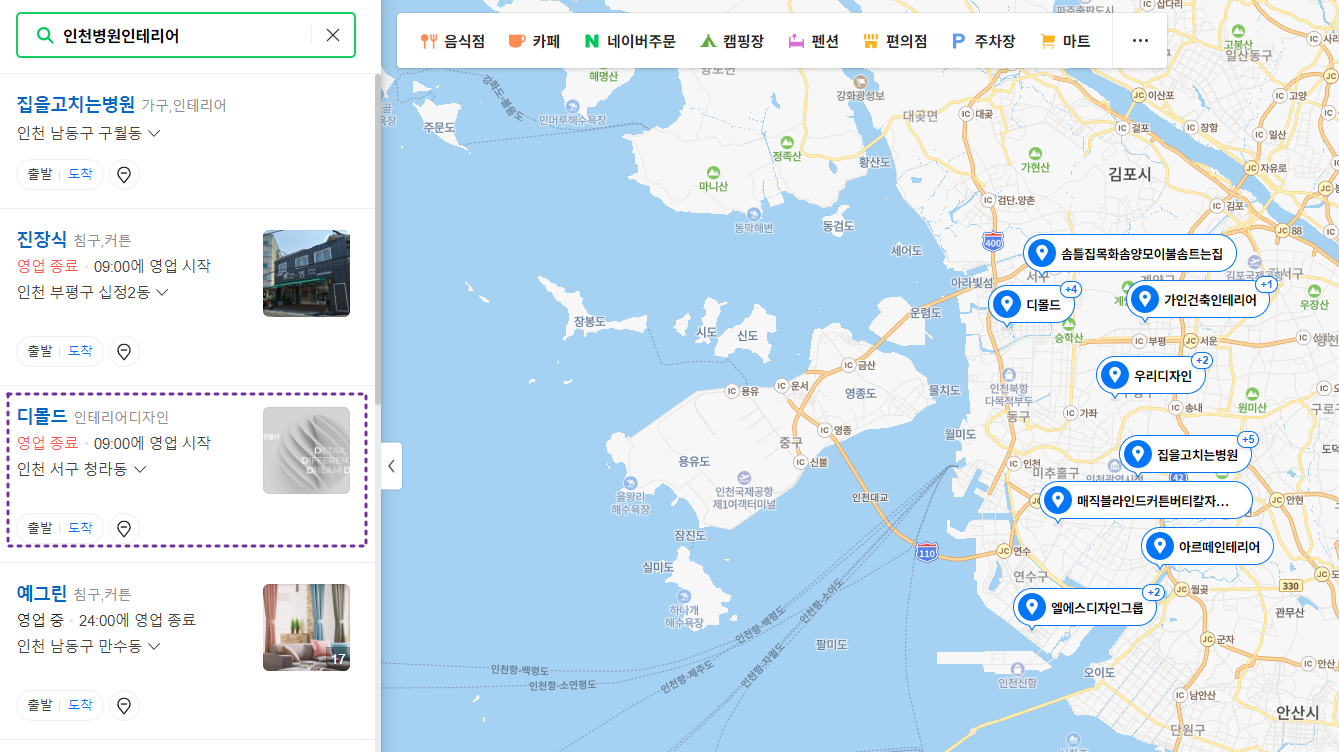Viewport: 1339px width, 752px height.
Task: Set 디몰드 as 출발 point
Action: (x=39, y=527)
